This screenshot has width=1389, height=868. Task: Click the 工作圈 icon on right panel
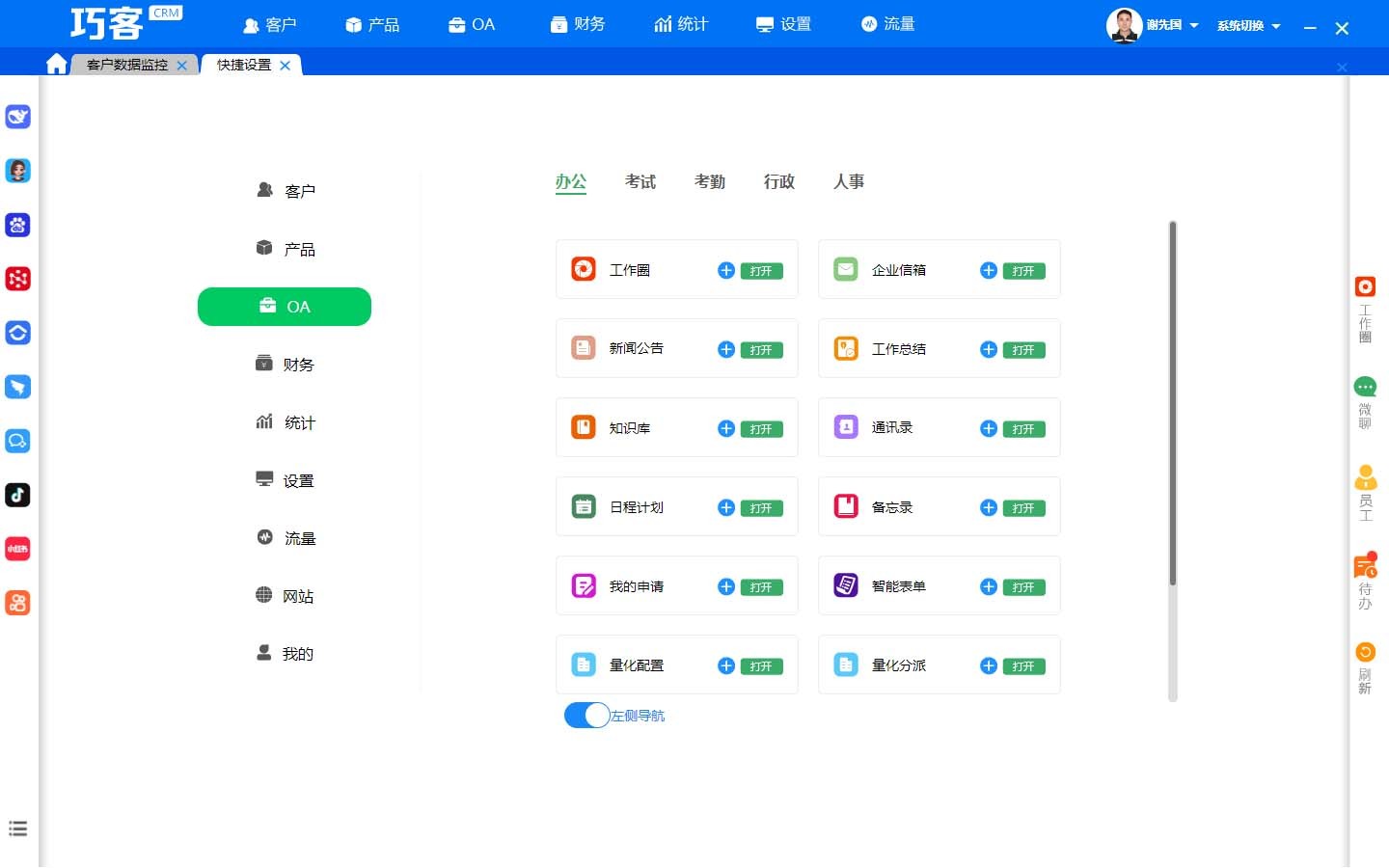click(1365, 287)
